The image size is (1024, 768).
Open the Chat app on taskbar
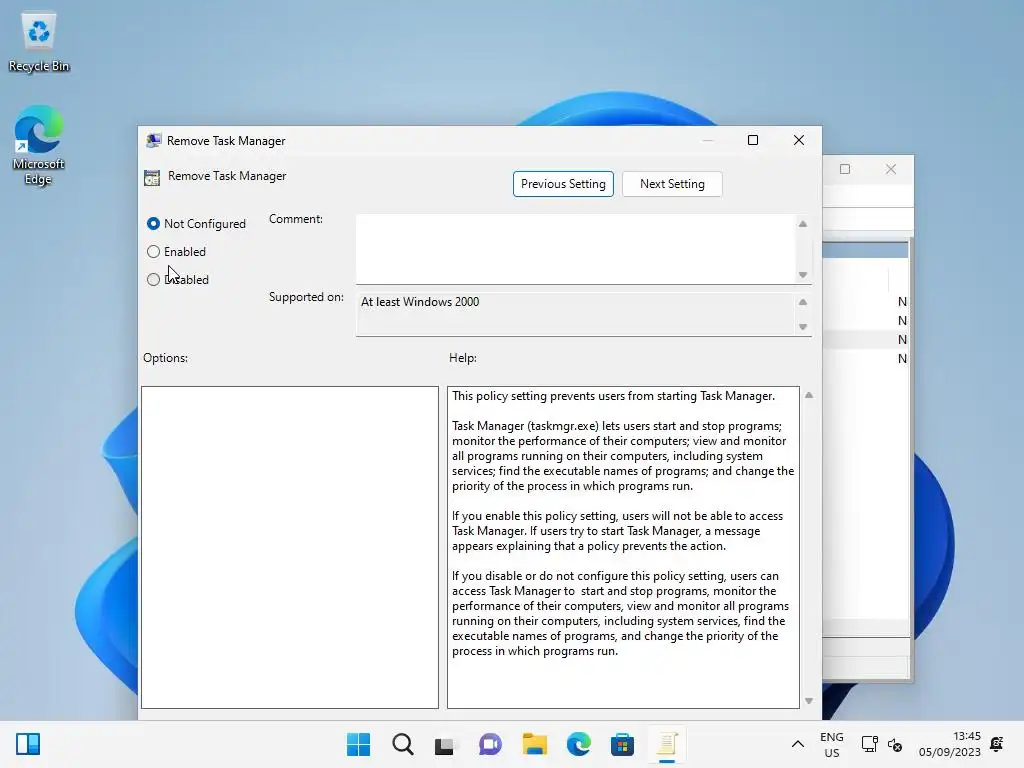490,744
